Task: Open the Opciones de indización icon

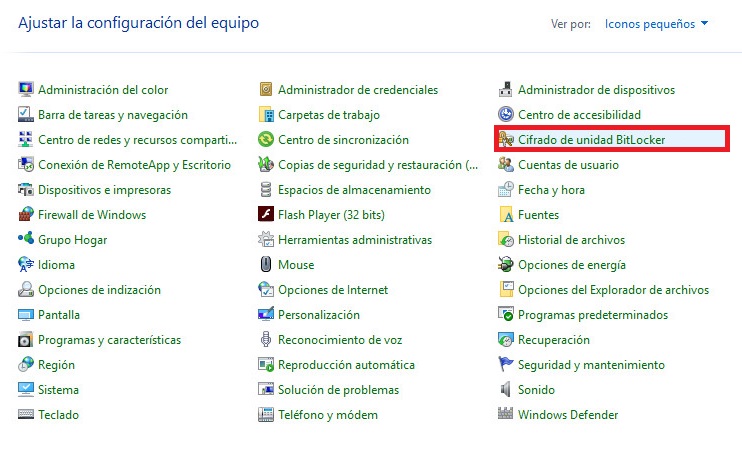Action: click(x=26, y=289)
